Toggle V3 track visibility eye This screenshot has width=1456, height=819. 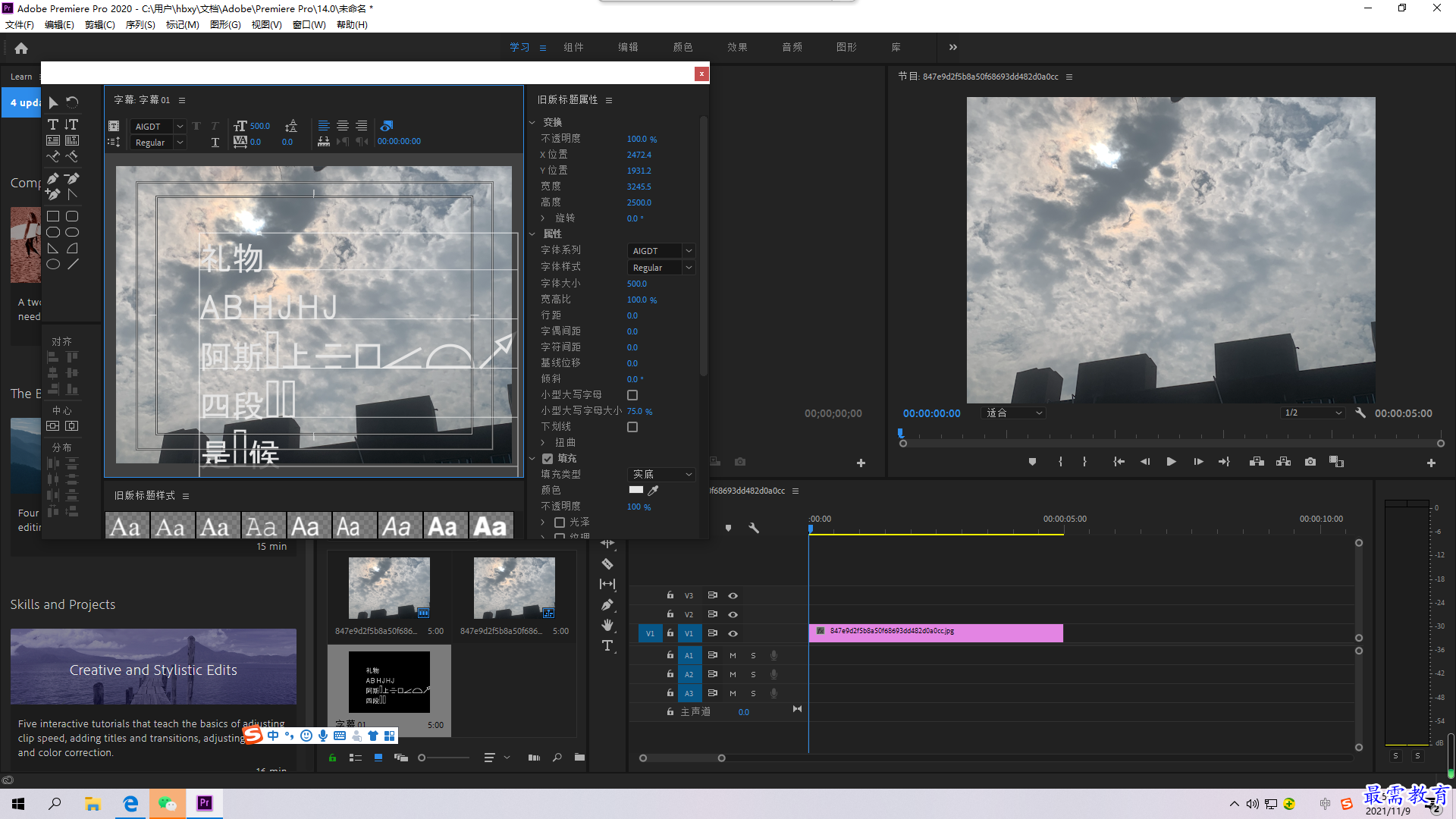point(733,596)
